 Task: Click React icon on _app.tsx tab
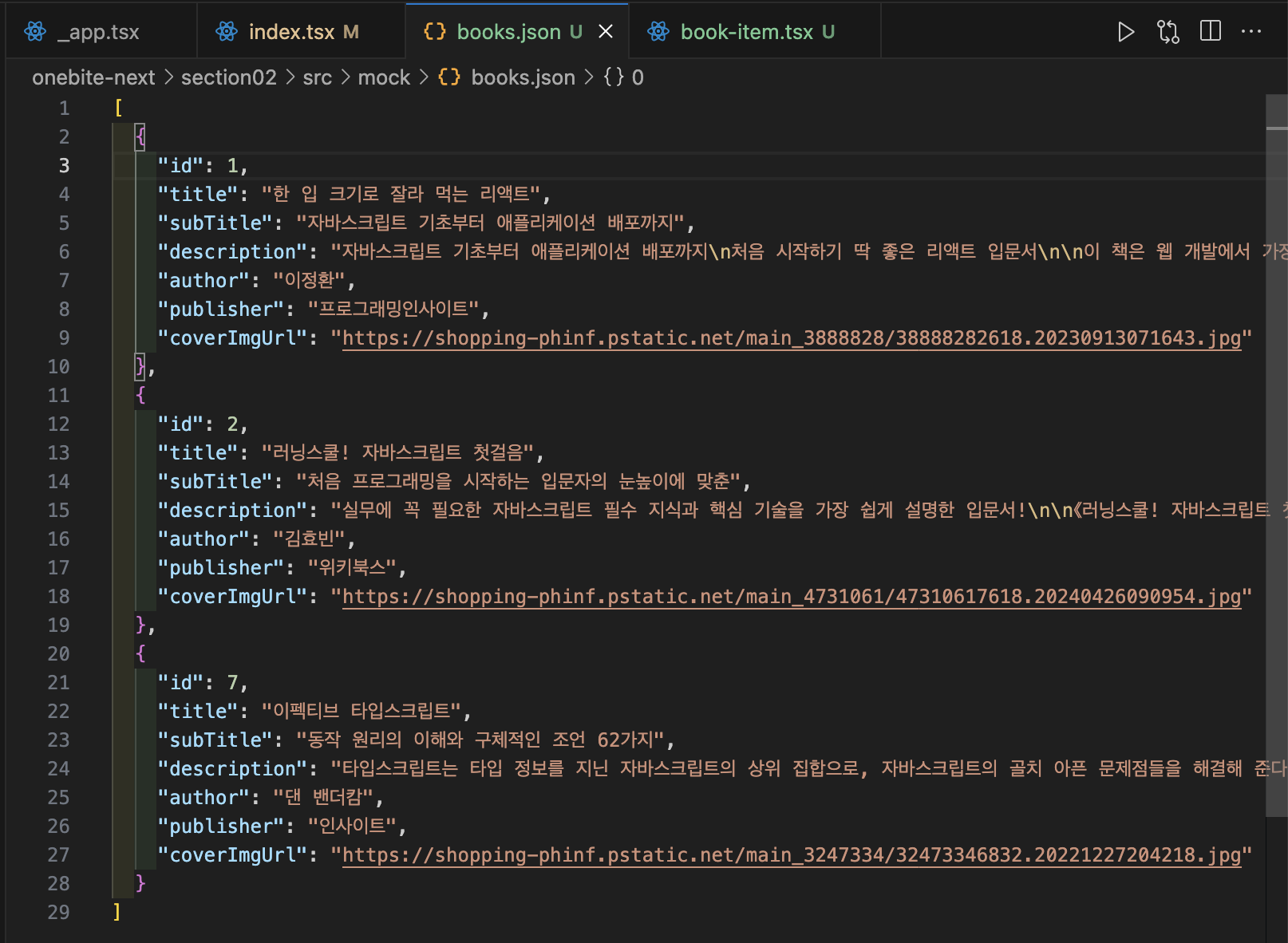(x=35, y=32)
